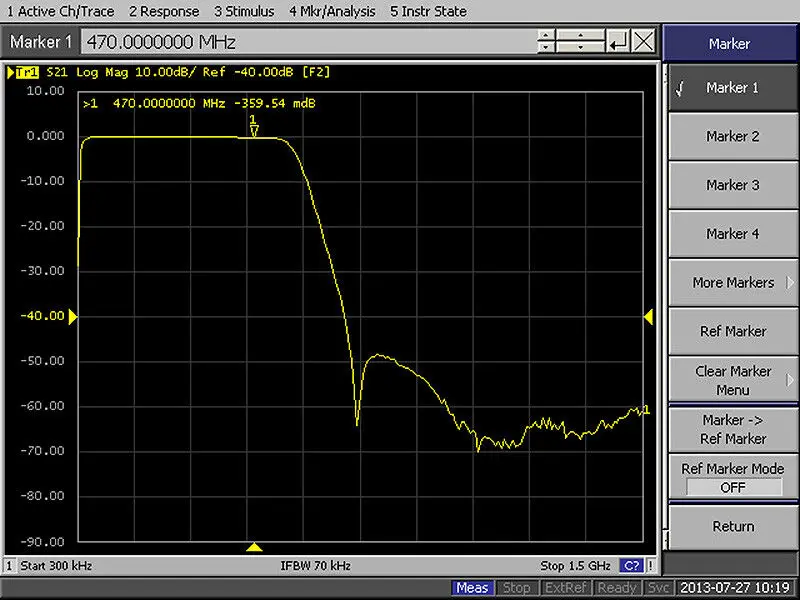Screen dimensions: 800x600
Task: Click the yellow stimulus triangle below the graticule
Action: [x=255, y=546]
